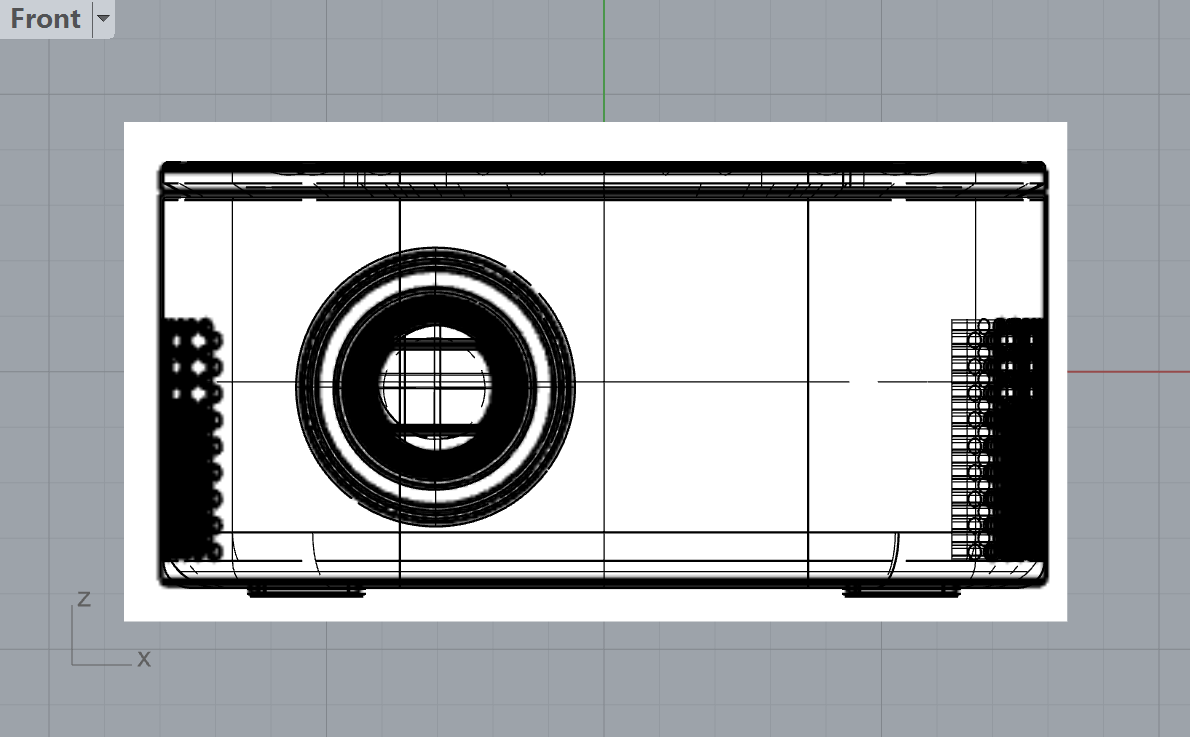1190x737 pixels.
Task: Click the gap in the horizontal center line
Action: 864,381
